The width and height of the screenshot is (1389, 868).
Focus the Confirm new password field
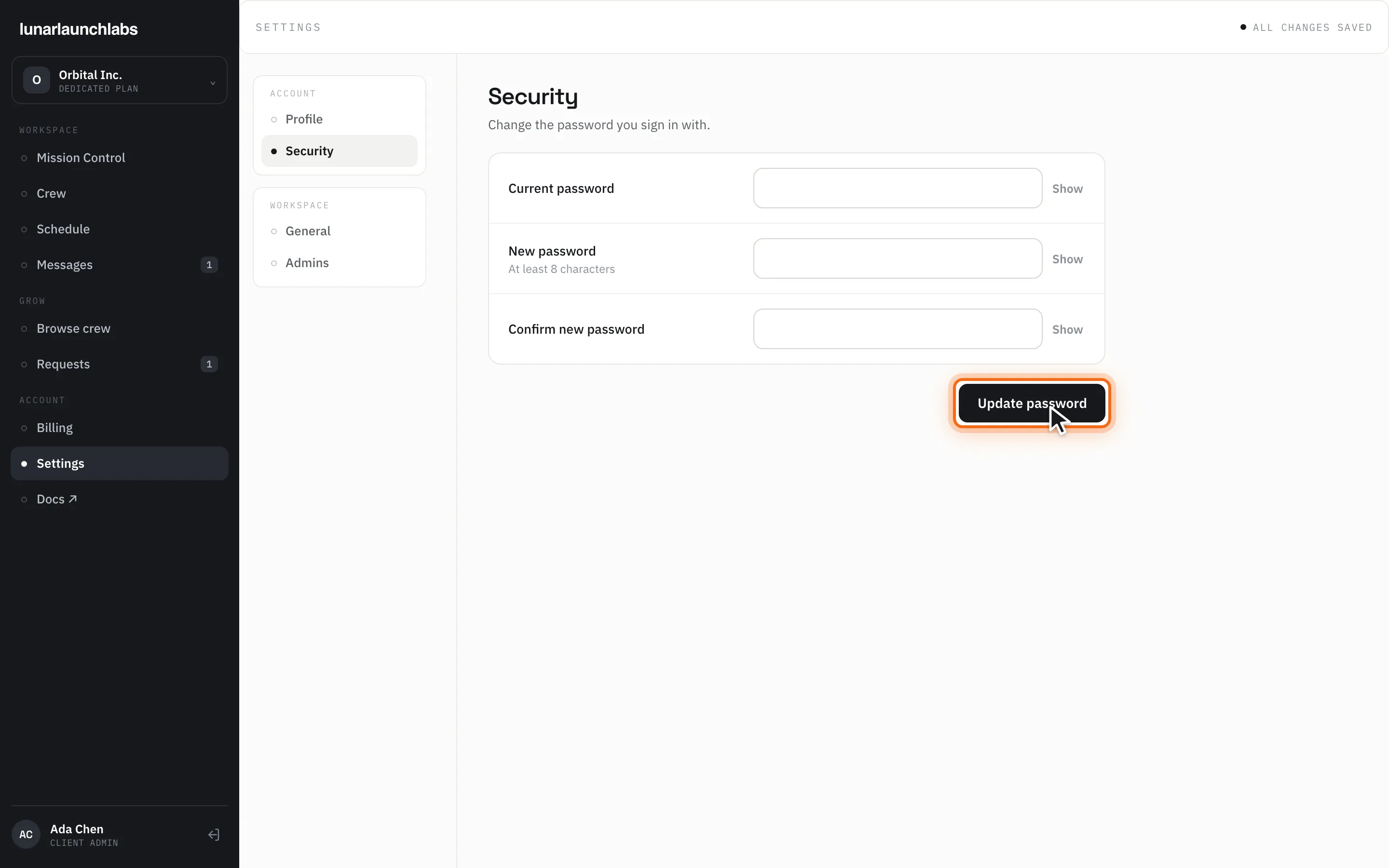coord(897,329)
